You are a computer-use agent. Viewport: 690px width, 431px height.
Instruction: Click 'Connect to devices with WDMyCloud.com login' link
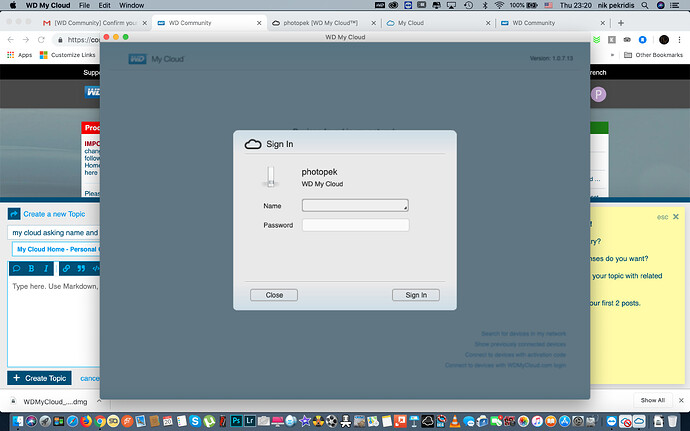pos(505,365)
